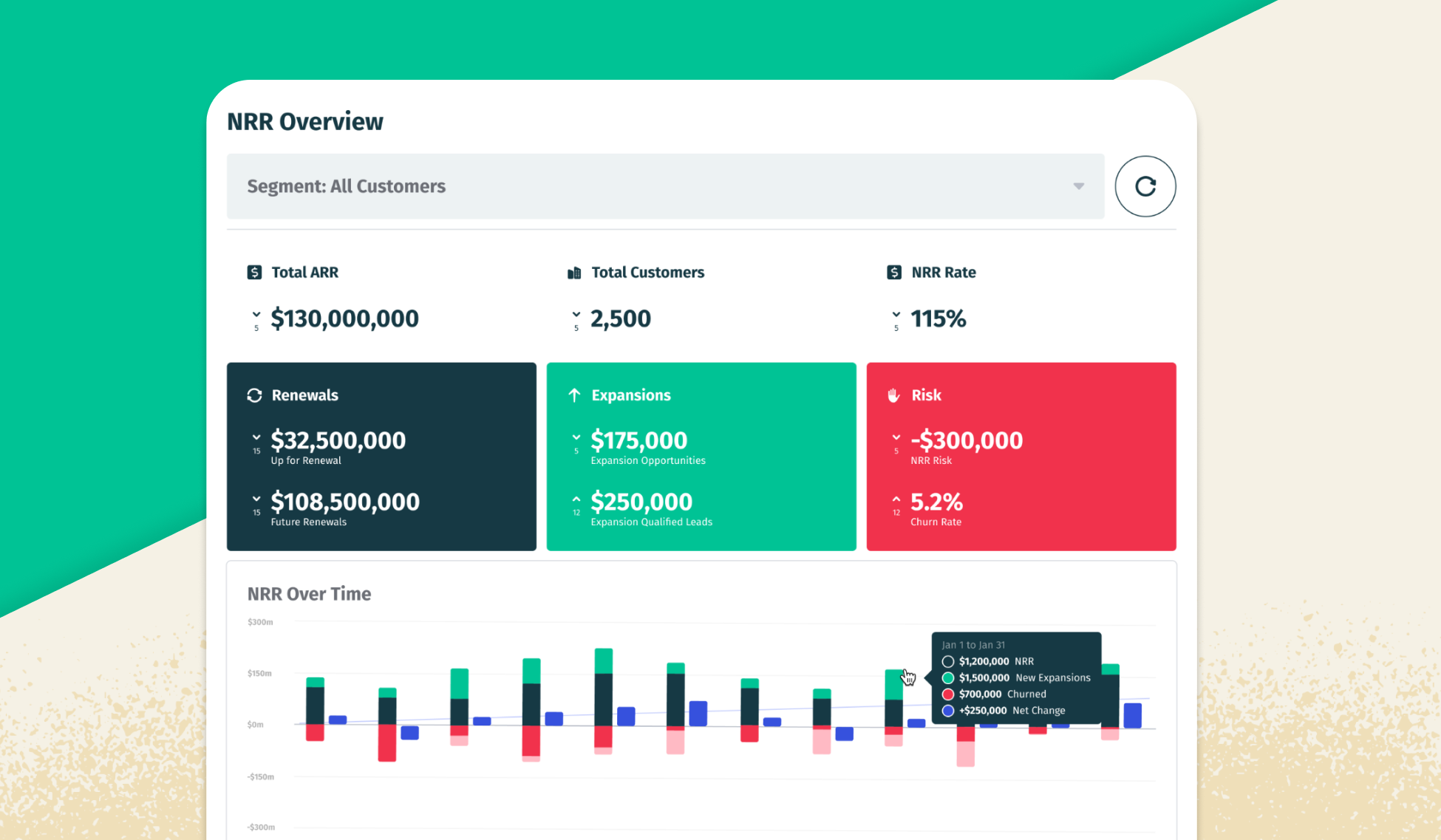Click the hand icon on the Risk card
This screenshot has height=840, width=1441.
(x=895, y=395)
